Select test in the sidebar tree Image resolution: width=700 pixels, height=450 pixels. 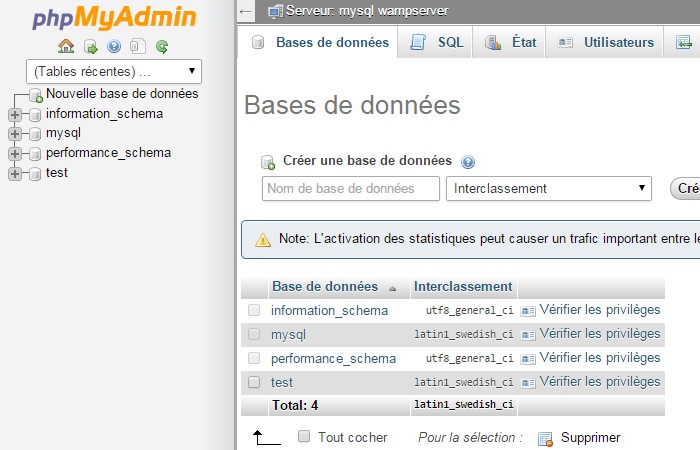tap(57, 172)
